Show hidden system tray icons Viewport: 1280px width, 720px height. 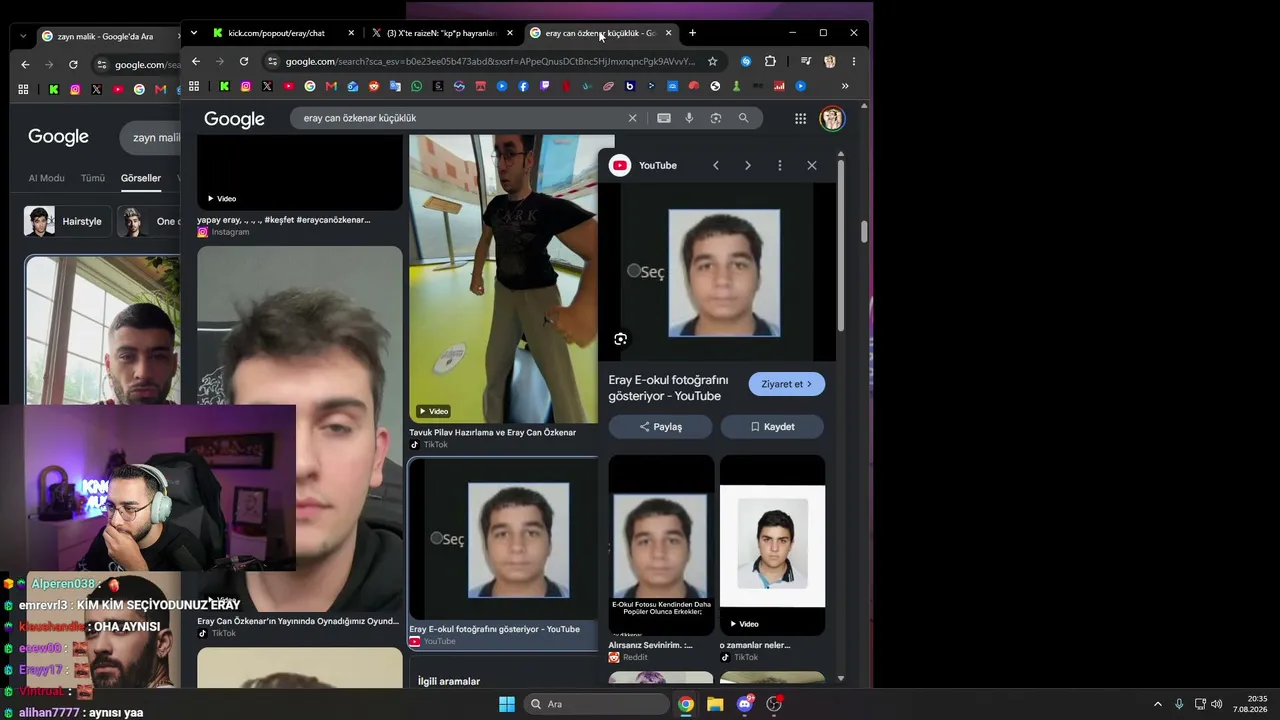1158,704
